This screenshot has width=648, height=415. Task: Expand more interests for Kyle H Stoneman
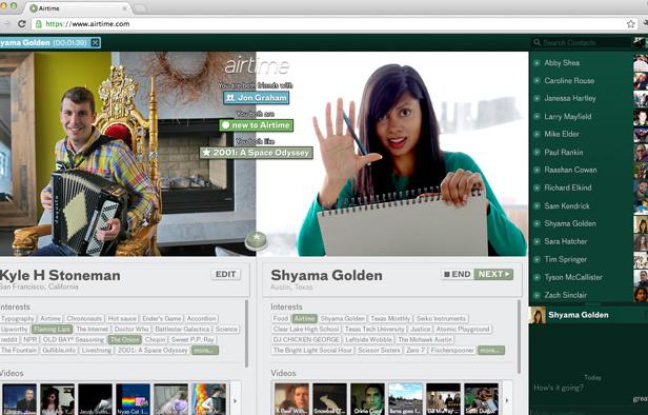205,351
